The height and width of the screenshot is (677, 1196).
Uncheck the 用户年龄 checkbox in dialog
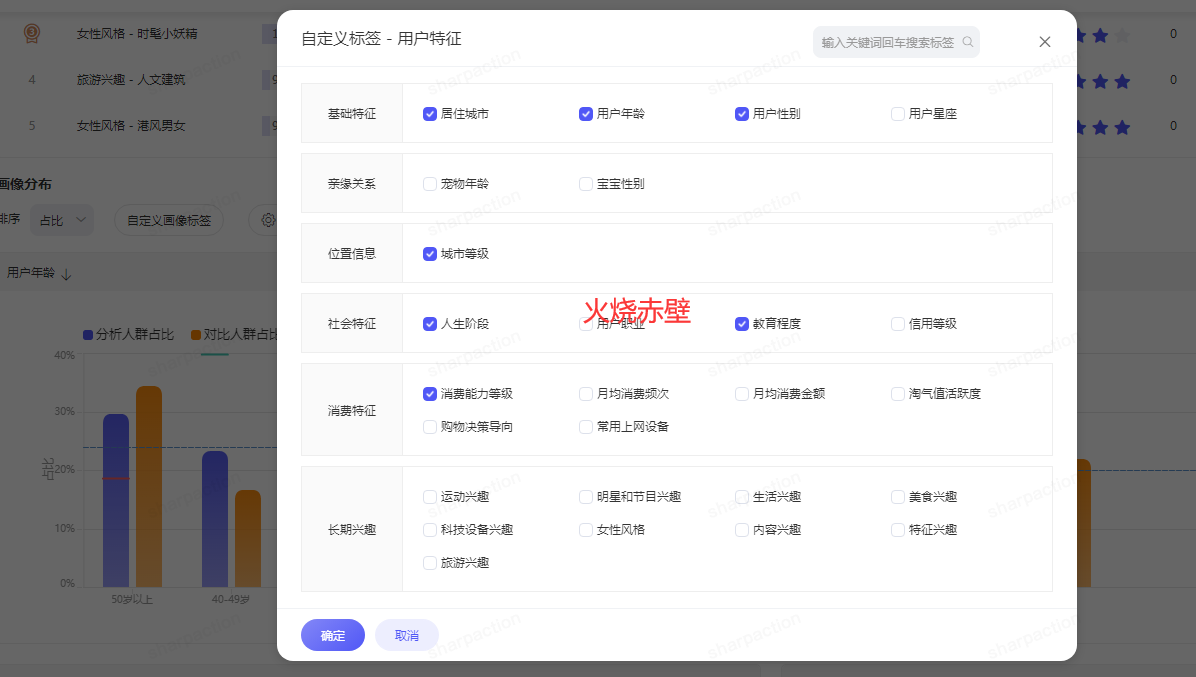point(586,114)
